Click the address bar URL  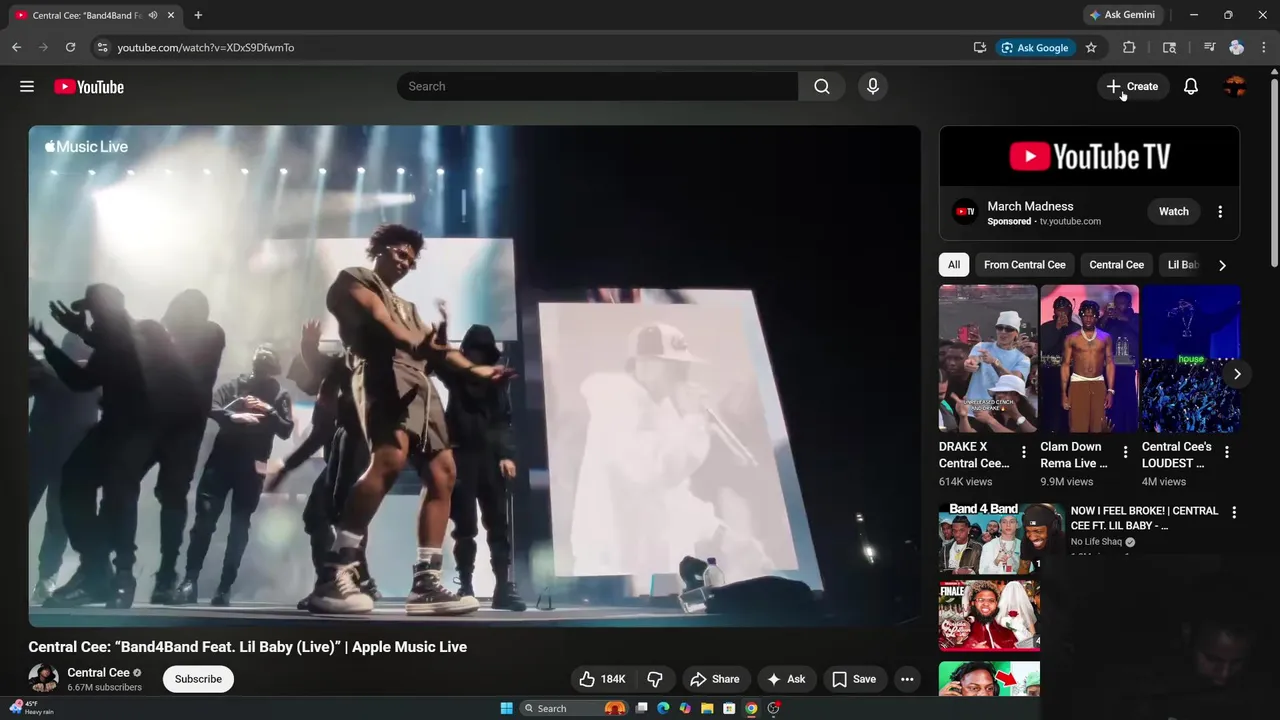click(205, 47)
